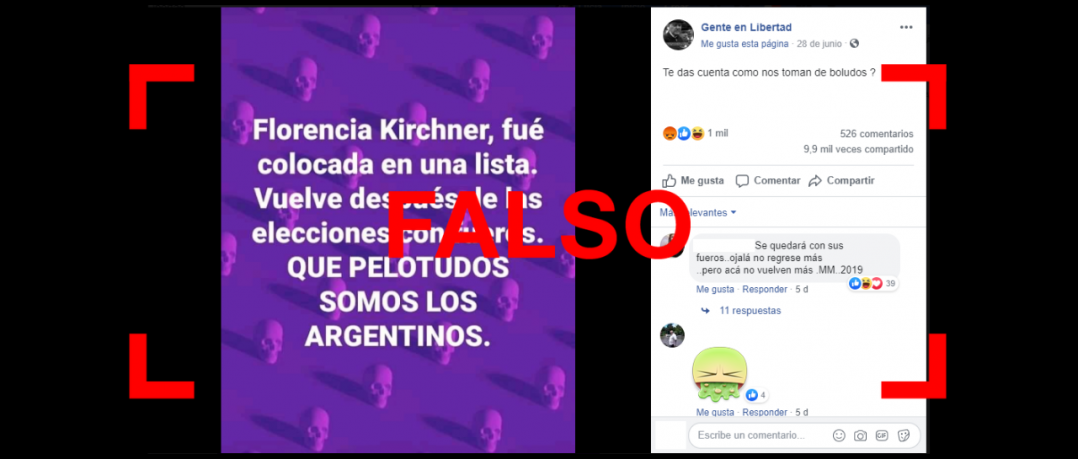Click the second commenter's avatar
Image resolution: width=1078 pixels, height=459 pixels.
pyautogui.click(x=672, y=335)
